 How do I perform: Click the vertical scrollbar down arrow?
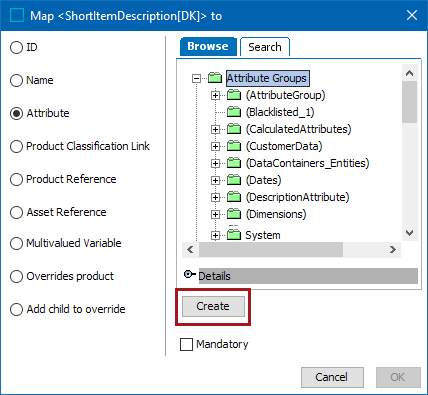pos(410,232)
